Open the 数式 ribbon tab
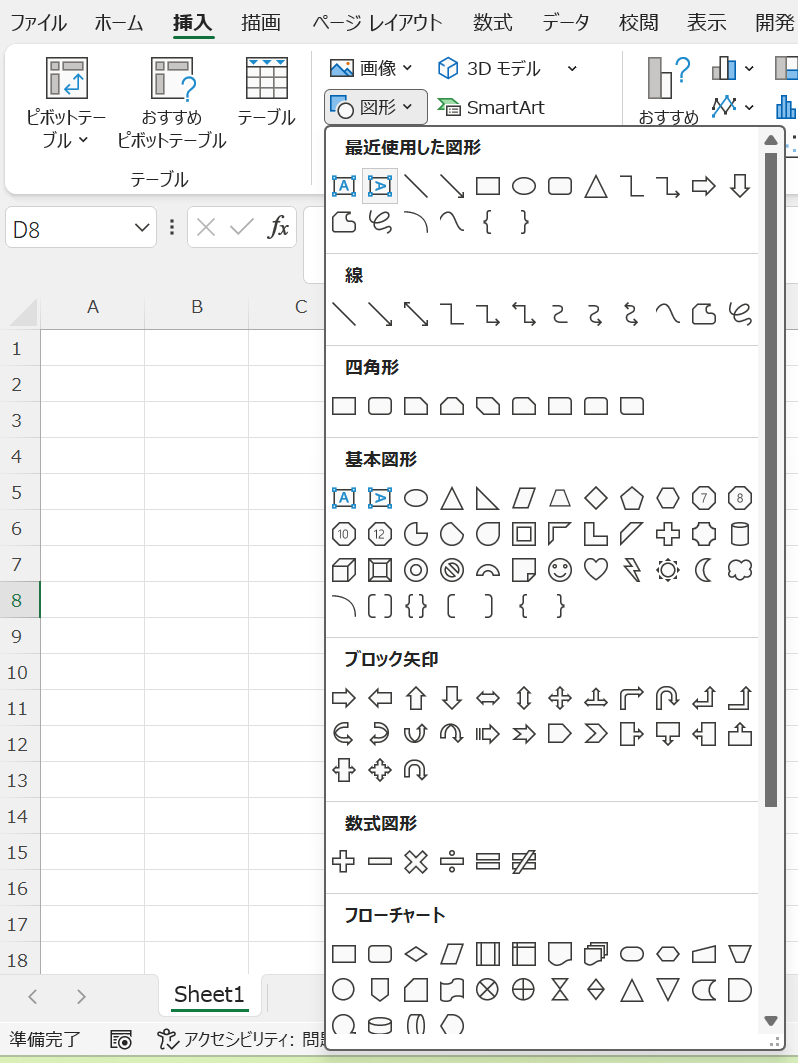The height and width of the screenshot is (1063, 798). point(493,23)
